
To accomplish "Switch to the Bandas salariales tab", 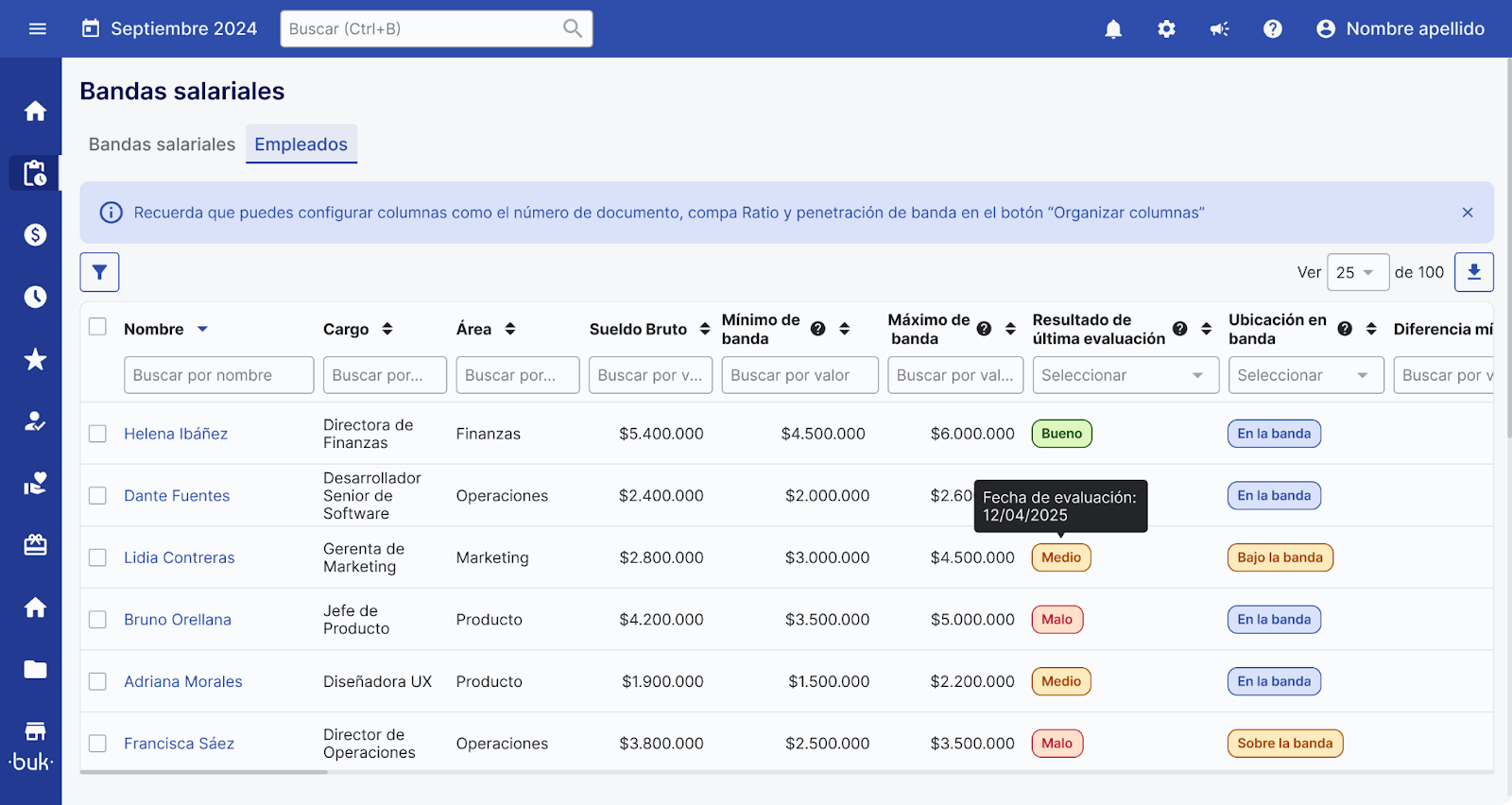I will pos(162,145).
